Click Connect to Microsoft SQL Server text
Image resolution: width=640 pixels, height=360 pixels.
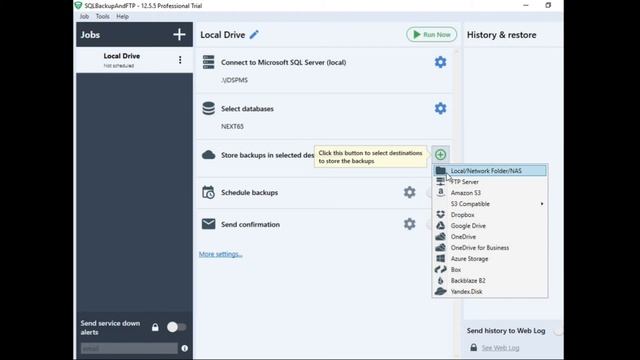284,62
